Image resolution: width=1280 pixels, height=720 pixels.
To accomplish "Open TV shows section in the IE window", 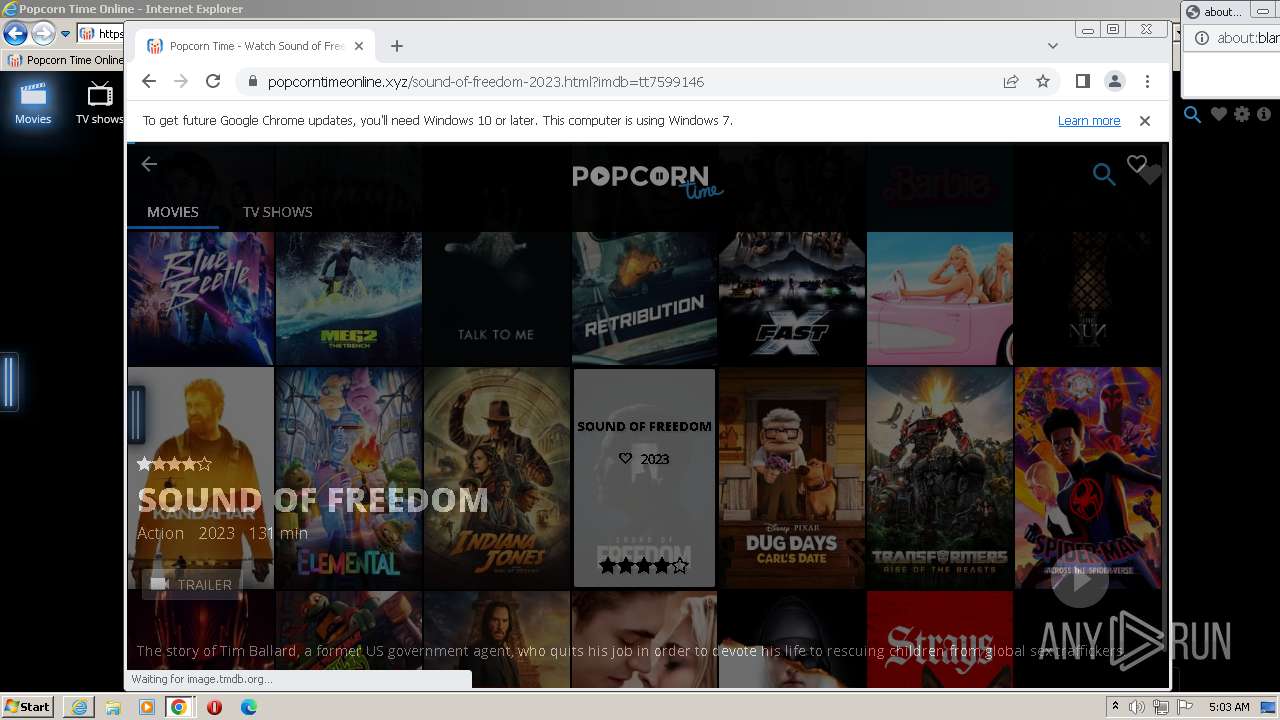I will 99,103.
